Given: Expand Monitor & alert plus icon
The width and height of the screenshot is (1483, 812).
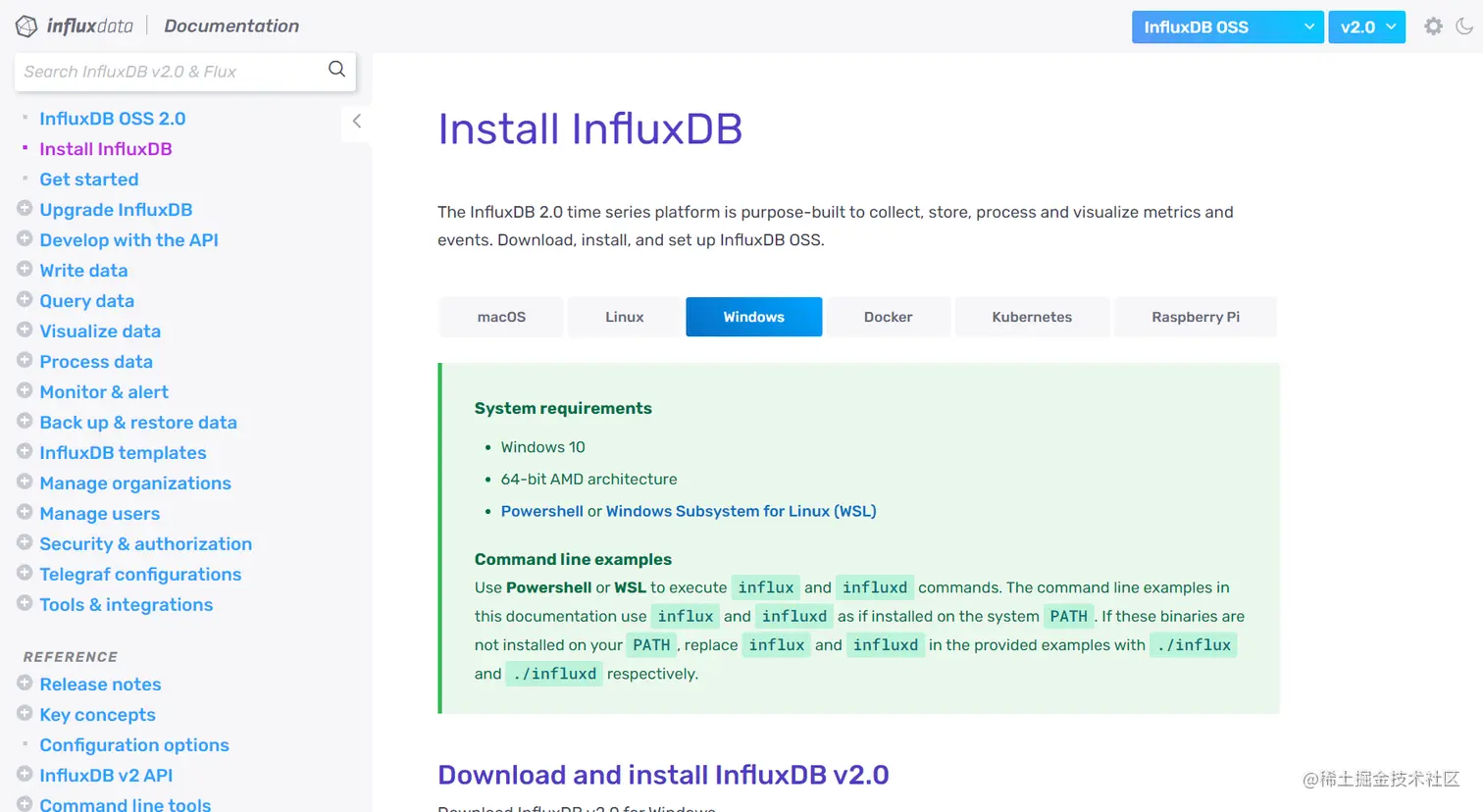Looking at the screenshot, I should click(x=25, y=390).
